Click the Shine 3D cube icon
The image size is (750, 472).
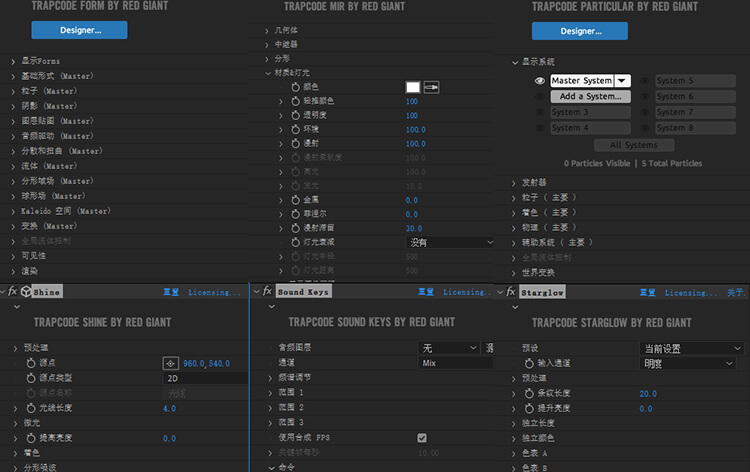point(26,291)
